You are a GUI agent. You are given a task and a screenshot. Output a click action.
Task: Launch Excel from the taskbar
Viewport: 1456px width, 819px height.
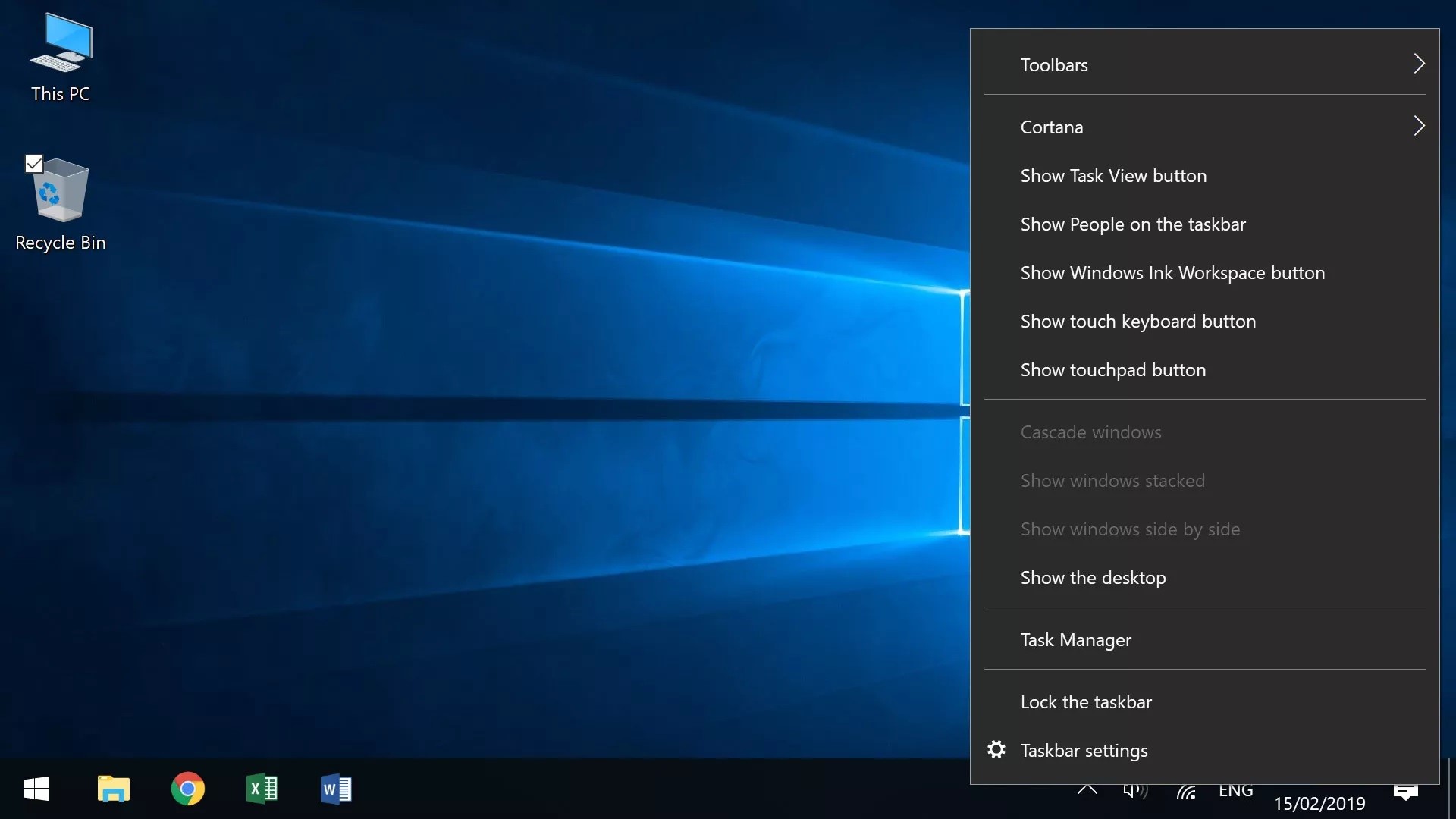(262, 789)
